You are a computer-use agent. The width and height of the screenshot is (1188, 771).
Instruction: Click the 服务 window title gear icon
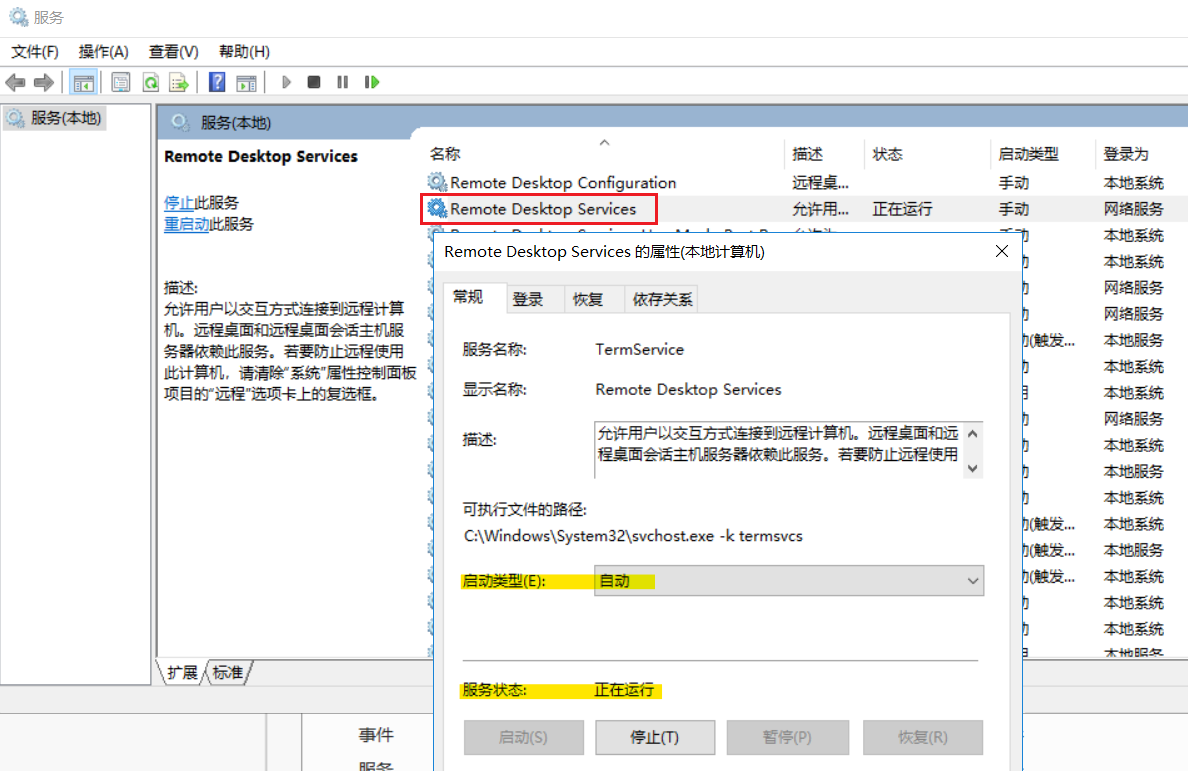pyautogui.click(x=18, y=17)
